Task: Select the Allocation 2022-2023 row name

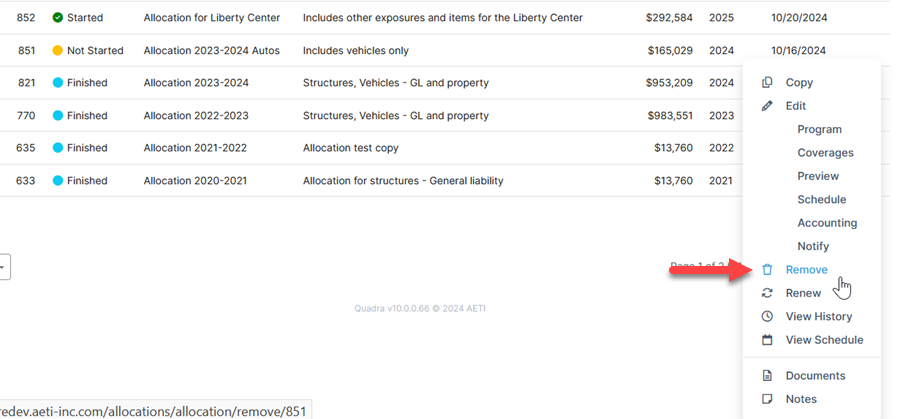Action: pyautogui.click(x=196, y=116)
